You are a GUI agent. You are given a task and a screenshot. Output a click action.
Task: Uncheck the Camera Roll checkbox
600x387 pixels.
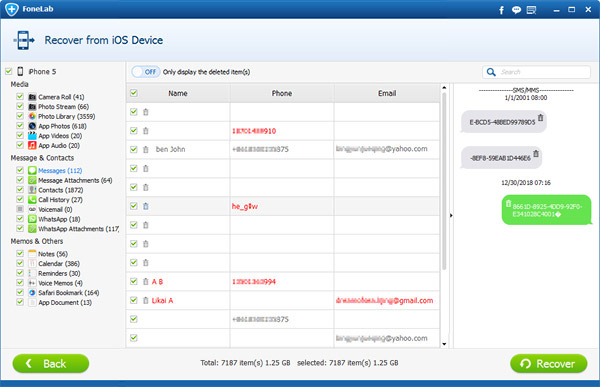20,96
